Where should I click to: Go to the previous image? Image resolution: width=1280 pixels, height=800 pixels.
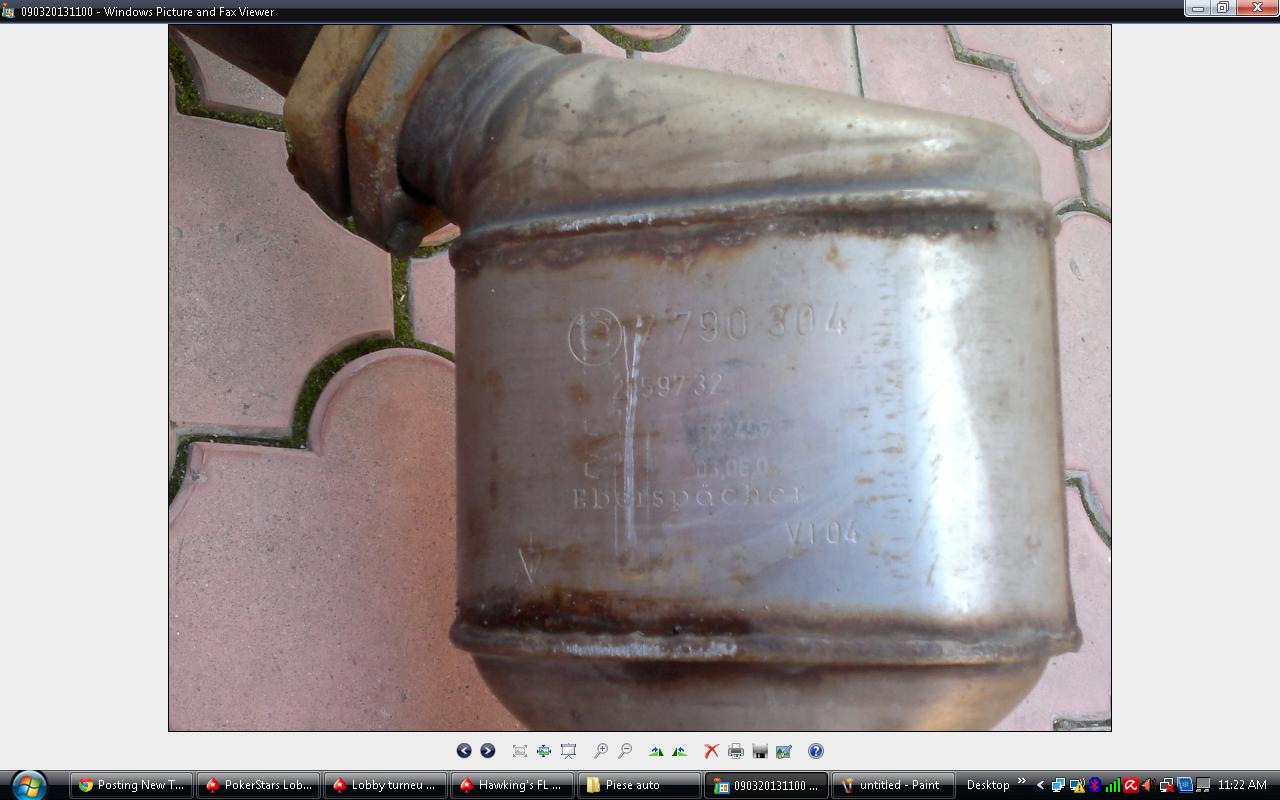[x=464, y=751]
